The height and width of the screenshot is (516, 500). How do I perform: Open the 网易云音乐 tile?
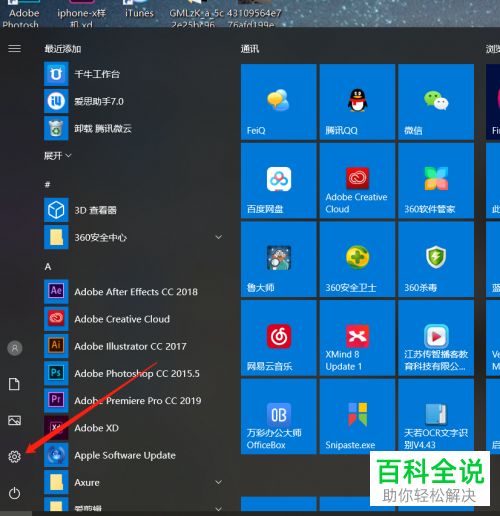pos(279,338)
